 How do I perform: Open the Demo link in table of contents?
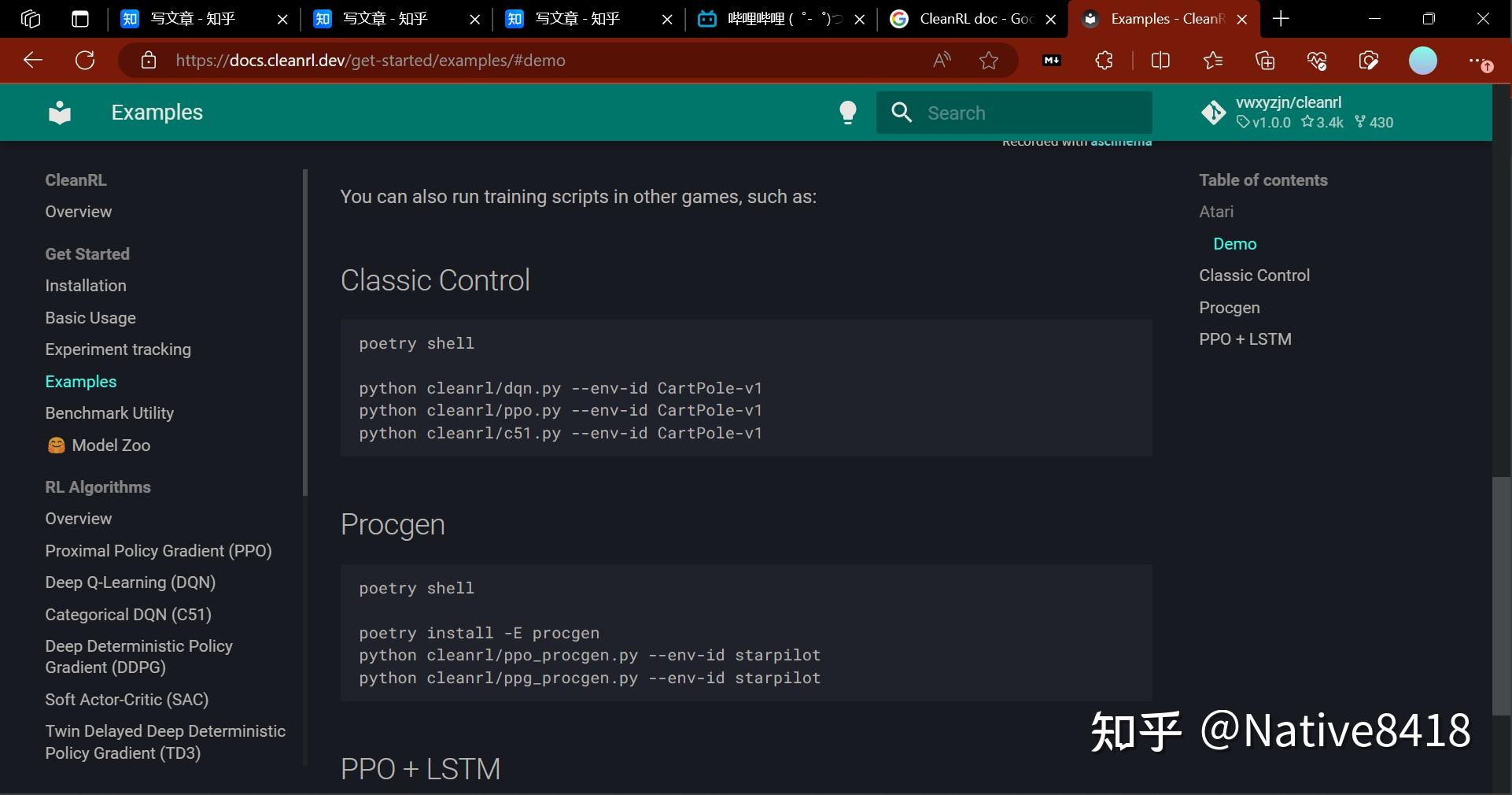1234,244
